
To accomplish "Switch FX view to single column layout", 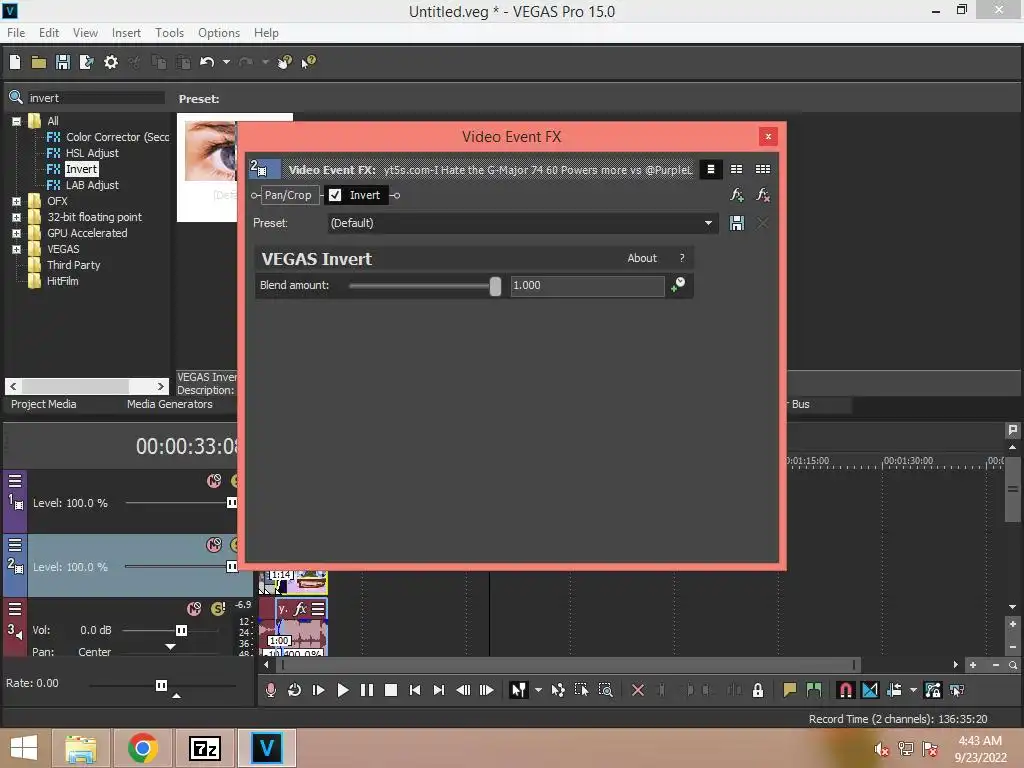I will pos(711,169).
